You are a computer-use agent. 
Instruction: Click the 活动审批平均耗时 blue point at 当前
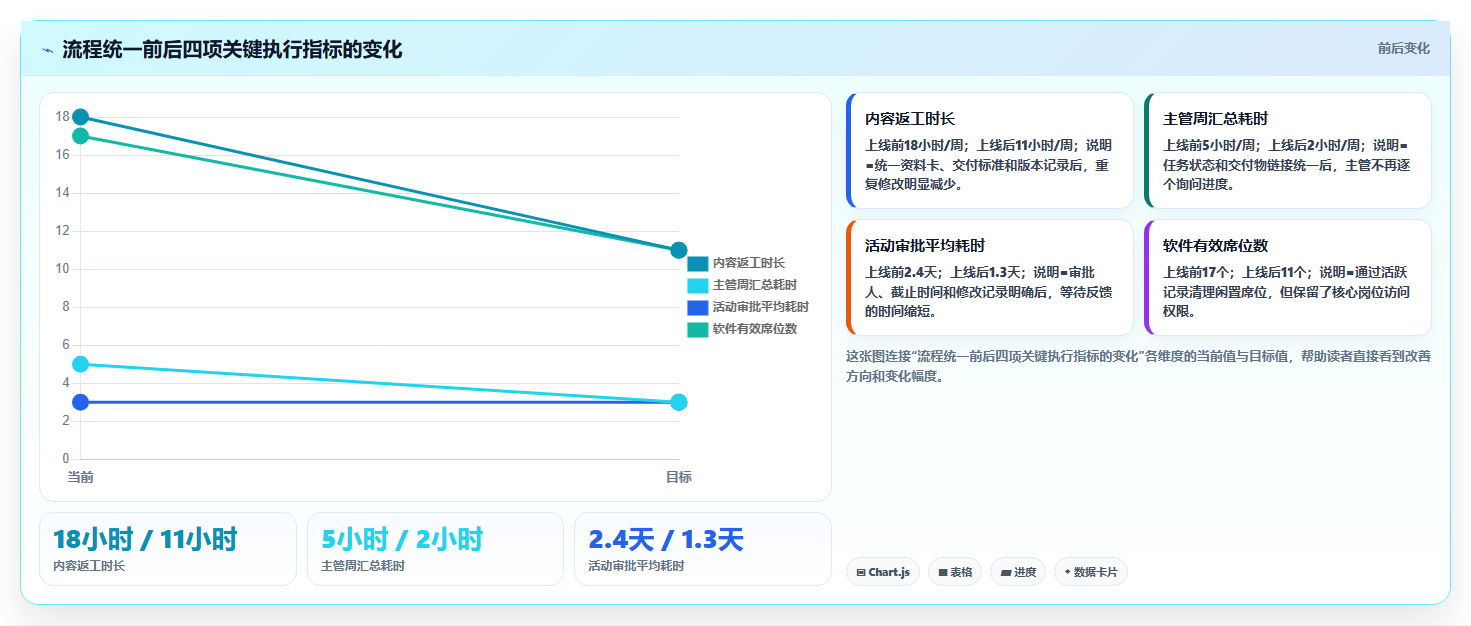[81, 402]
